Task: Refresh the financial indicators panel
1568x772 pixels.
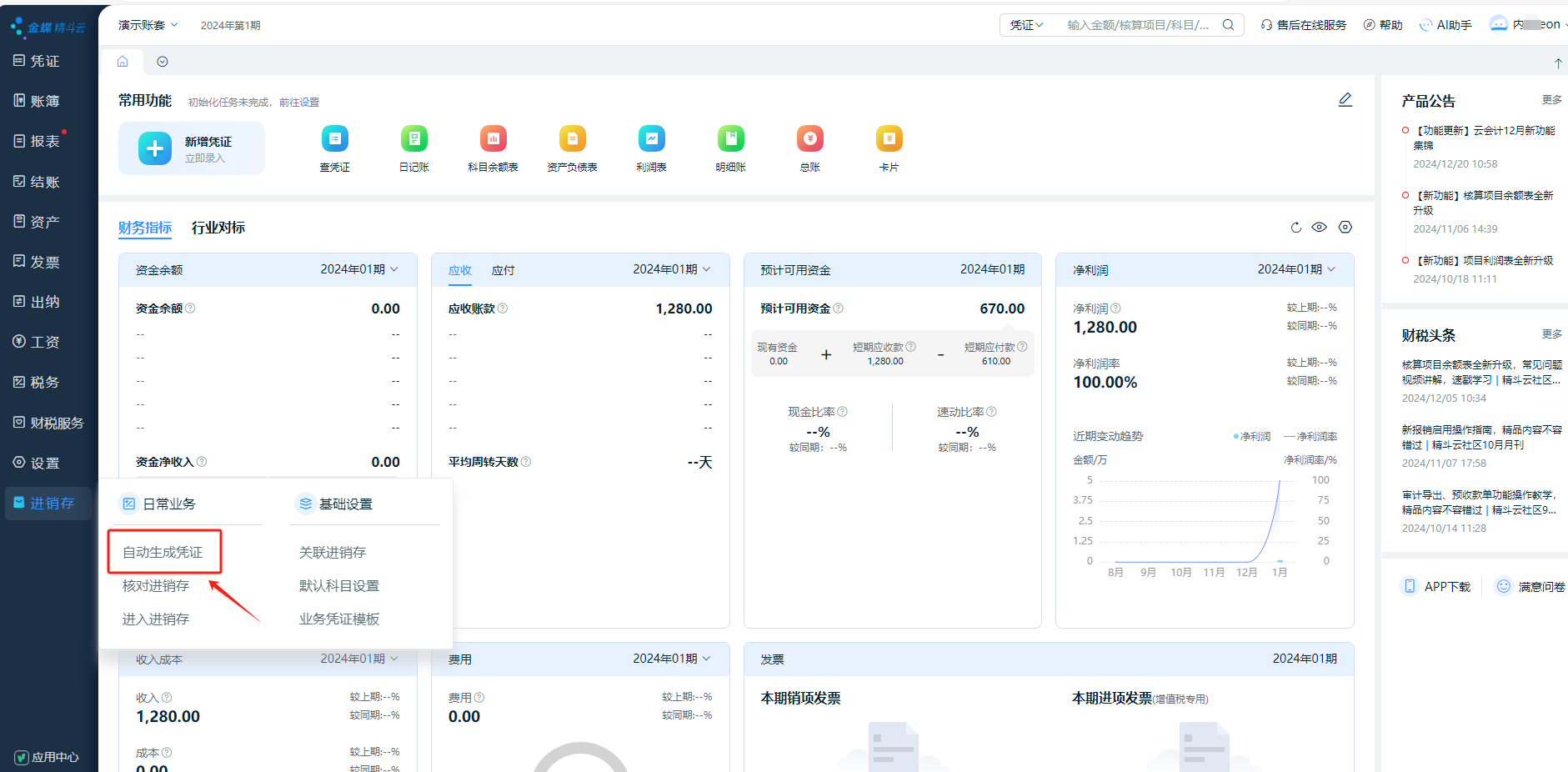Action: [x=1295, y=228]
